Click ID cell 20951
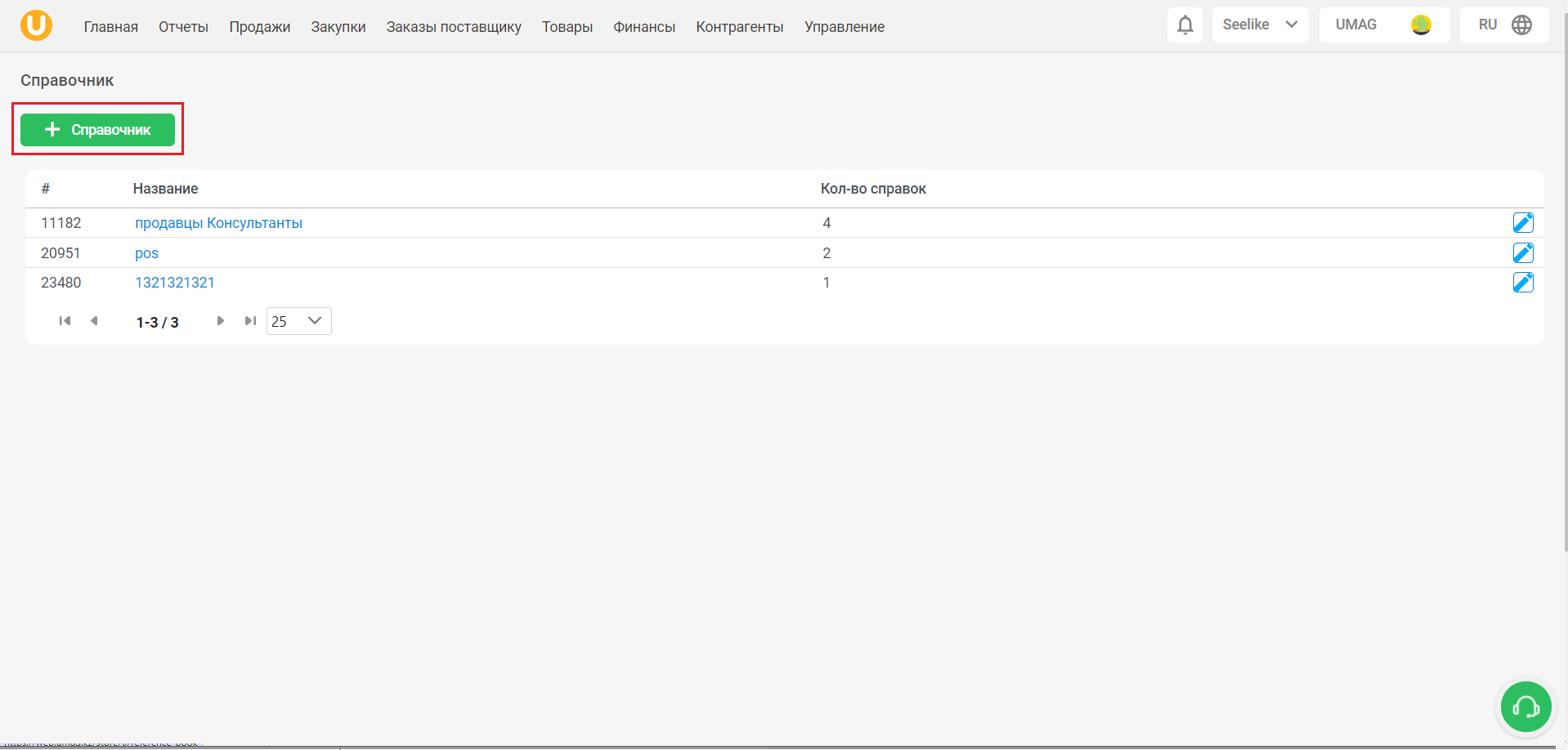This screenshot has height=750, width=1568. click(60, 253)
